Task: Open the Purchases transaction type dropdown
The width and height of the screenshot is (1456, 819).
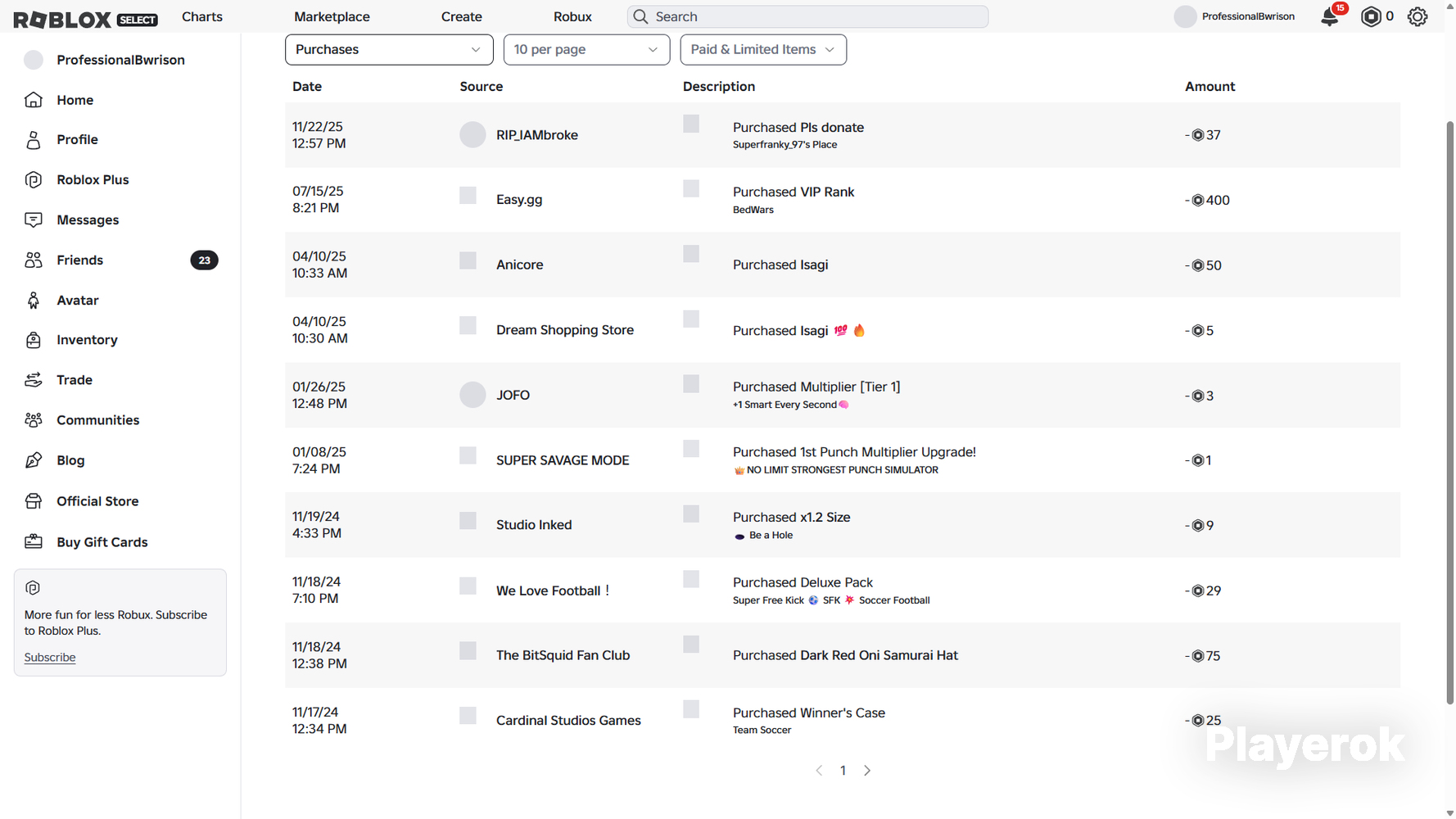Action: 389,49
